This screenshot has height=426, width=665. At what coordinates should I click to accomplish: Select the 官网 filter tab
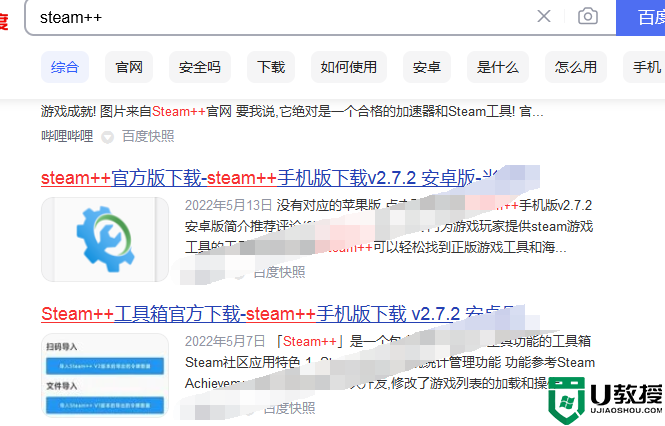pyautogui.click(x=129, y=67)
